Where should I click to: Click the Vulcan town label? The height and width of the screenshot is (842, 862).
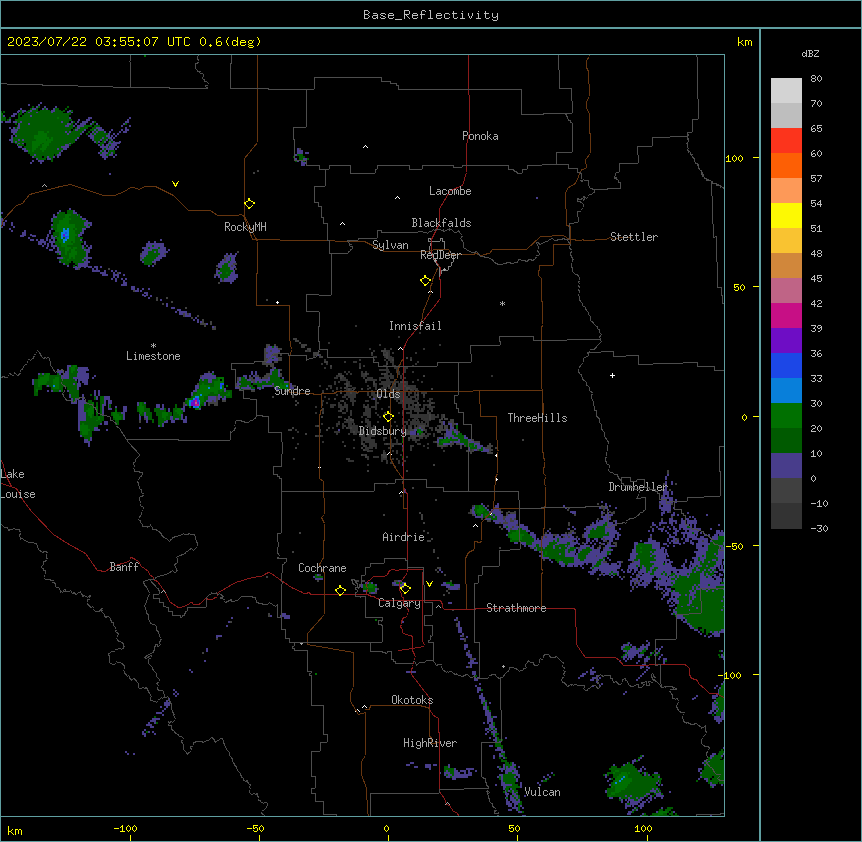pos(542,792)
